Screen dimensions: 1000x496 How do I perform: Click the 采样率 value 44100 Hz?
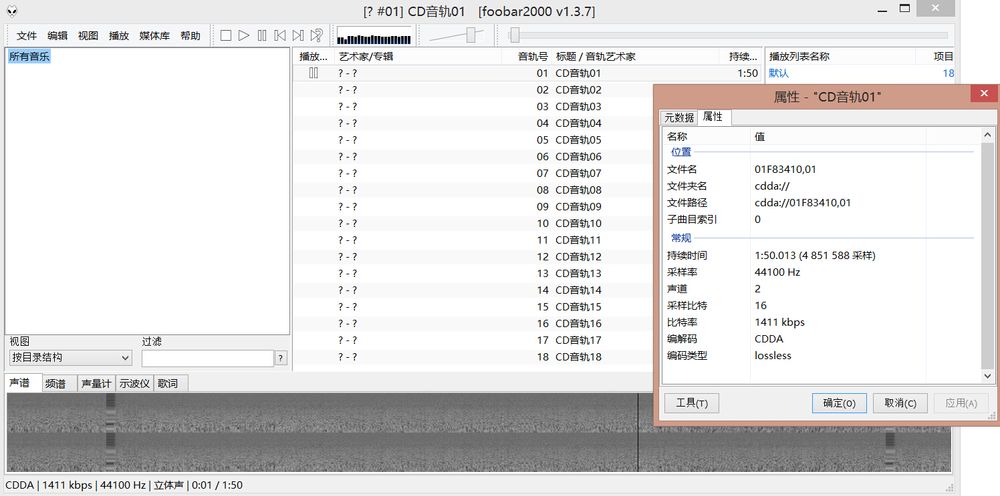pyautogui.click(x=777, y=272)
